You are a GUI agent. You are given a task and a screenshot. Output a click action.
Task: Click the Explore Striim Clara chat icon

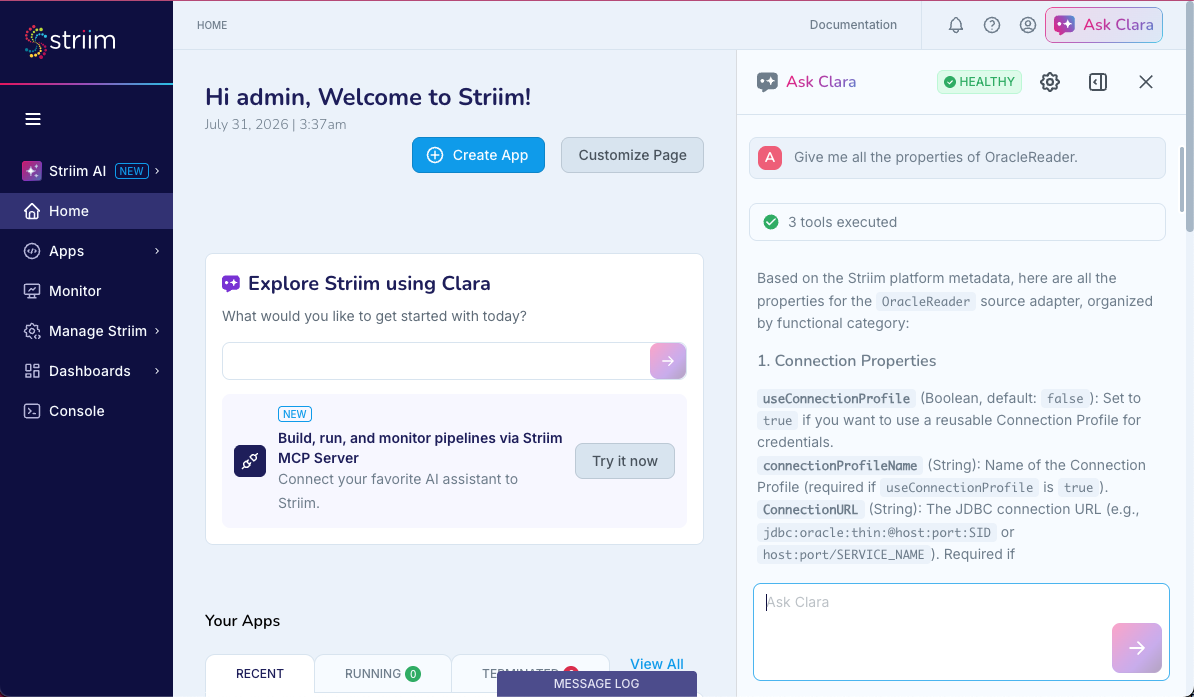(231, 284)
